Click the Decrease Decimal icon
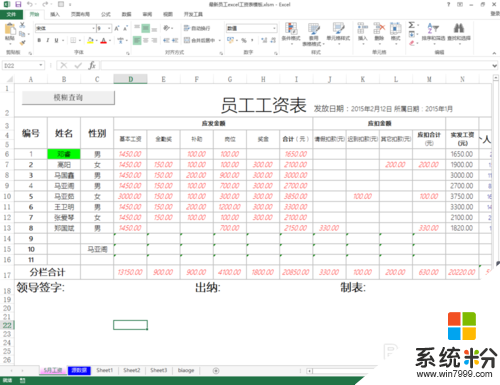Image resolution: width=500 pixels, height=385 pixels. coord(273,40)
